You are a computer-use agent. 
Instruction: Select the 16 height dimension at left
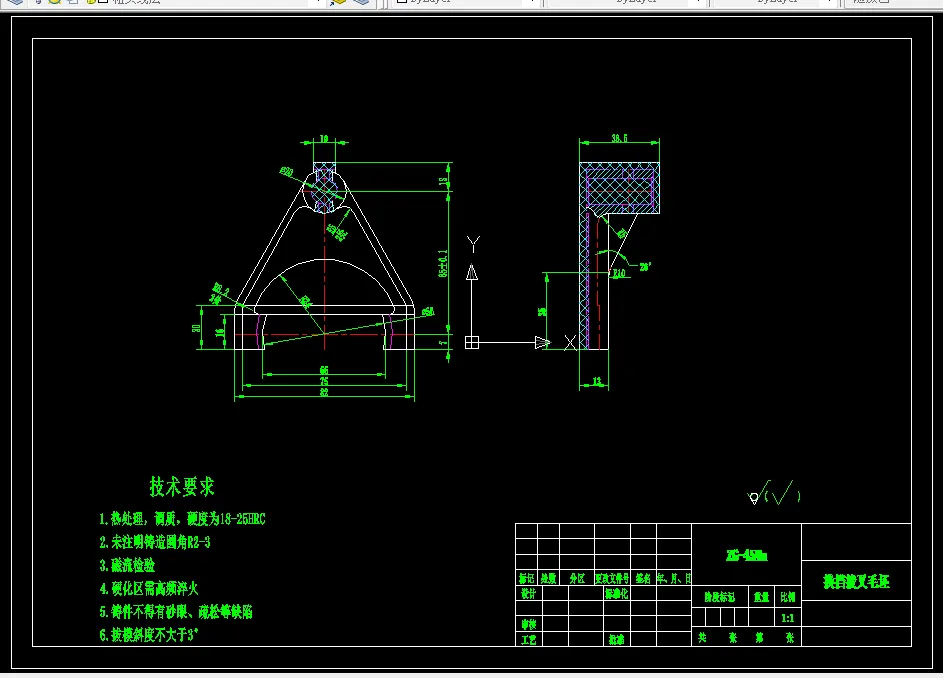[x=220, y=331]
